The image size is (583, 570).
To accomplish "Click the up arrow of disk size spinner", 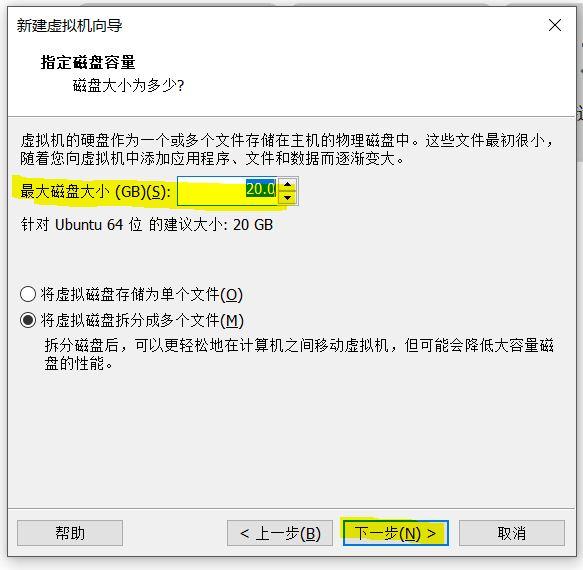I will pyautogui.click(x=287, y=184).
